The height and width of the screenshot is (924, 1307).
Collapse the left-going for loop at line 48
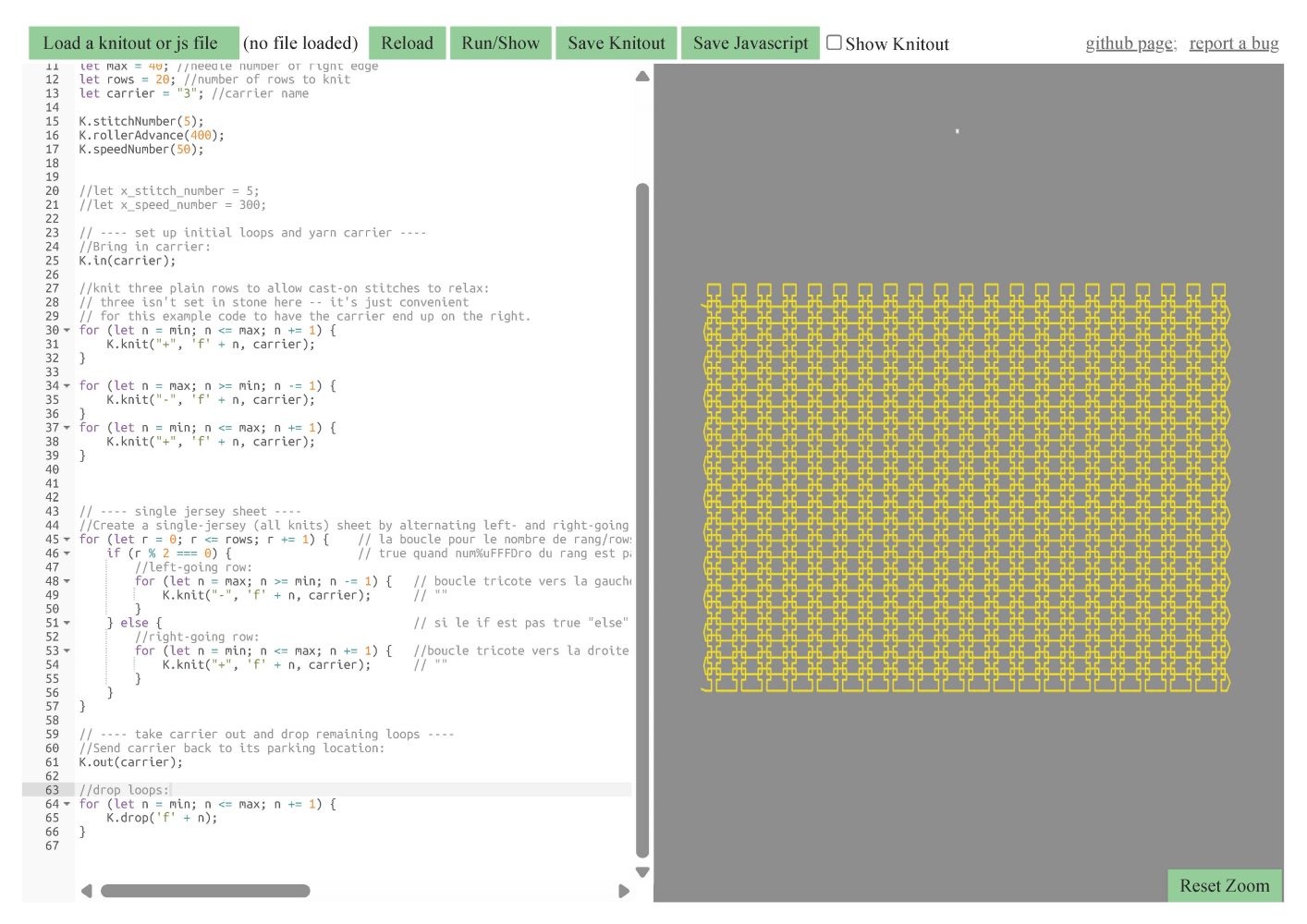click(x=67, y=581)
